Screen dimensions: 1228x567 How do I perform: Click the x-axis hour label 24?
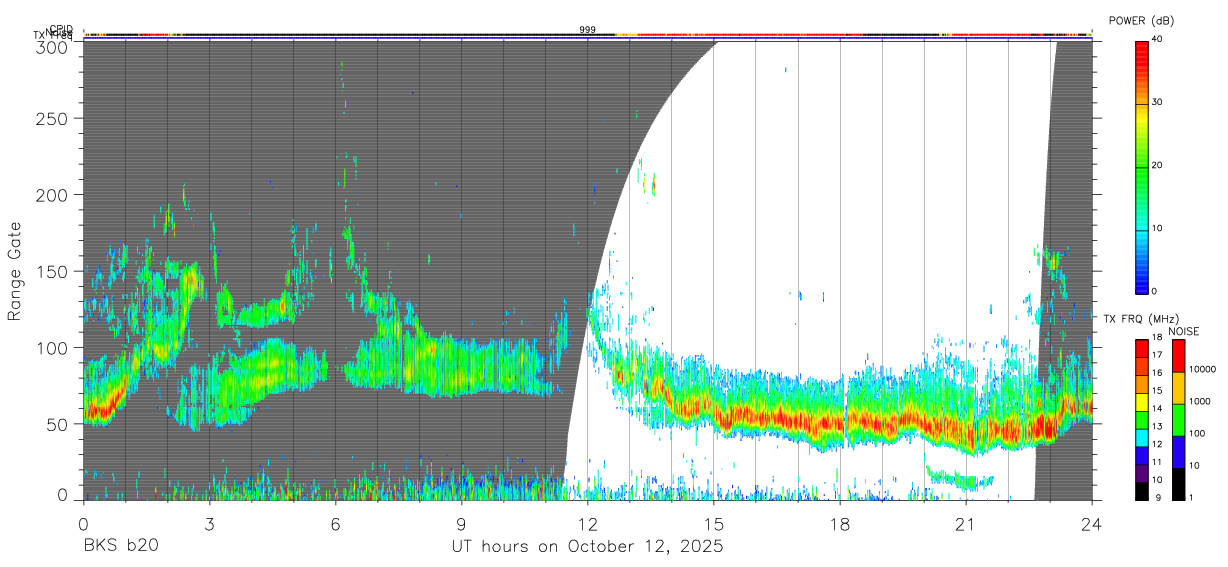[1092, 523]
